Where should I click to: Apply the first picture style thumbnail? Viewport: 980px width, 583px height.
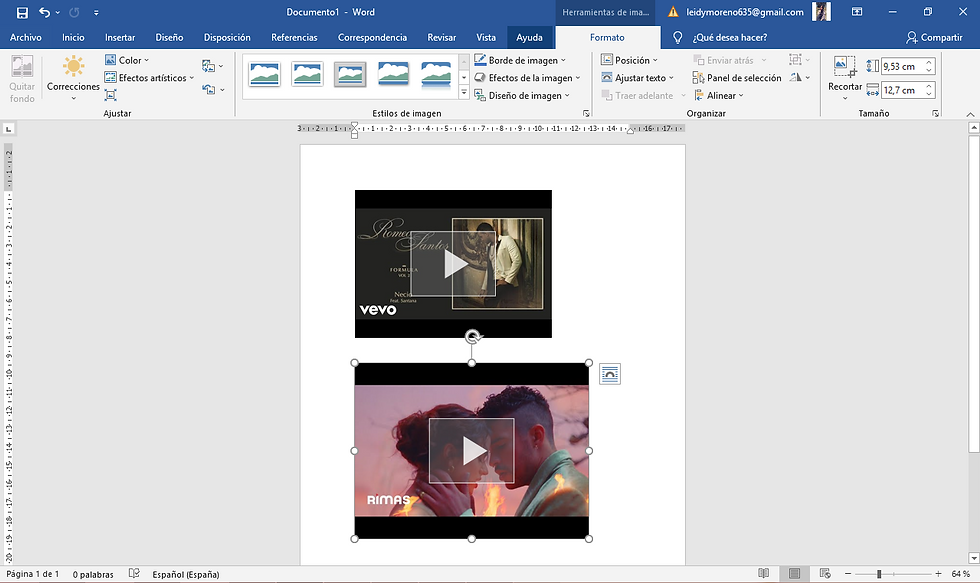click(264, 74)
